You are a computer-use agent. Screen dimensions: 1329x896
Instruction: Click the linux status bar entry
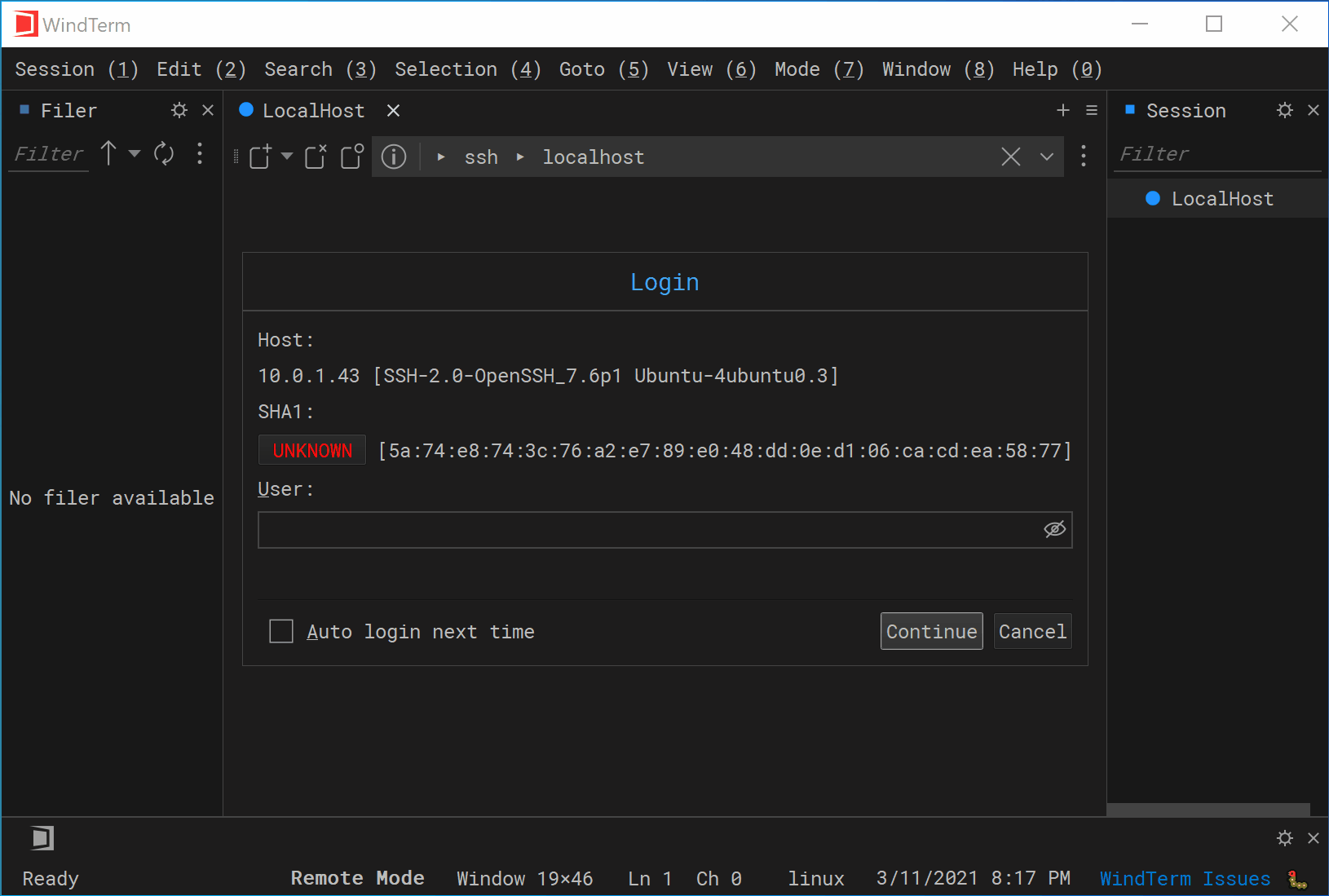coord(816,879)
